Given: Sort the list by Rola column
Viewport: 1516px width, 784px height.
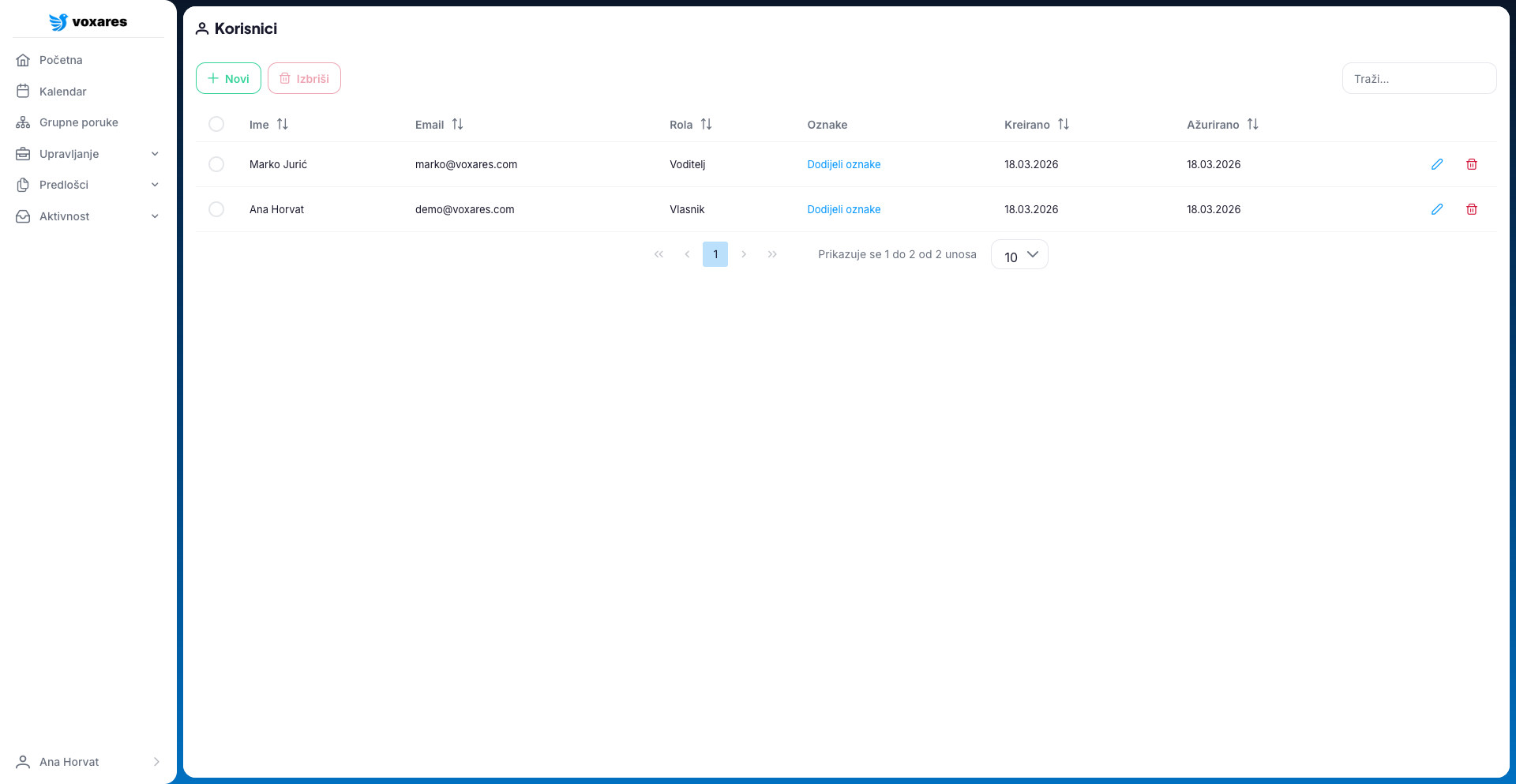Looking at the screenshot, I should pyautogui.click(x=706, y=125).
